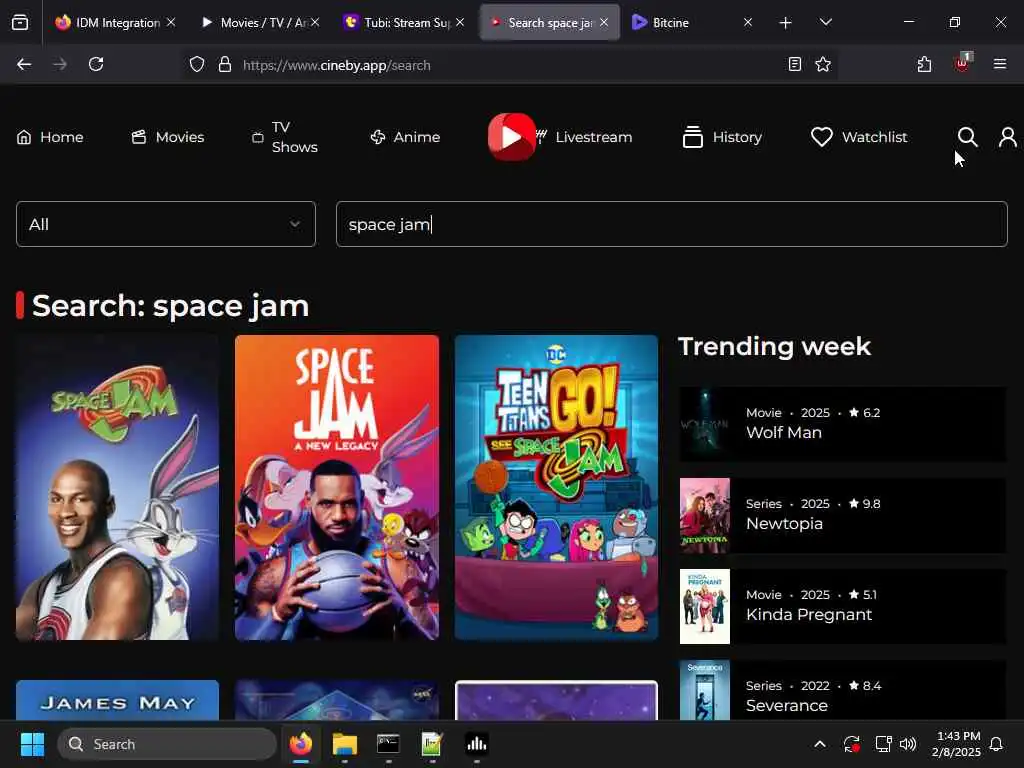Screen dimensions: 1024x768
Task: Open tracking protection shield icon
Action: 197,65
